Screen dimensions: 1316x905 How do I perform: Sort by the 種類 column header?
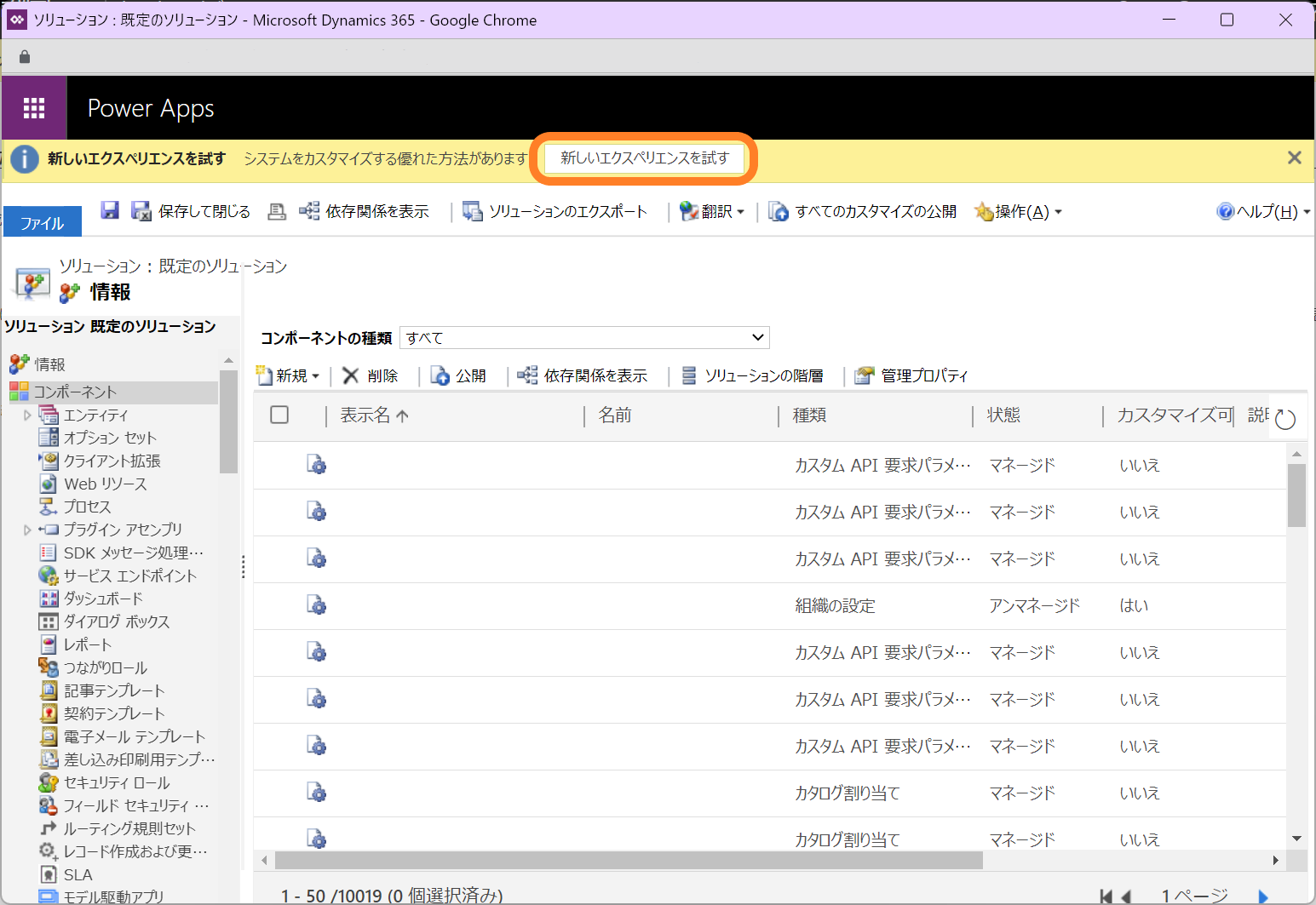click(x=809, y=415)
